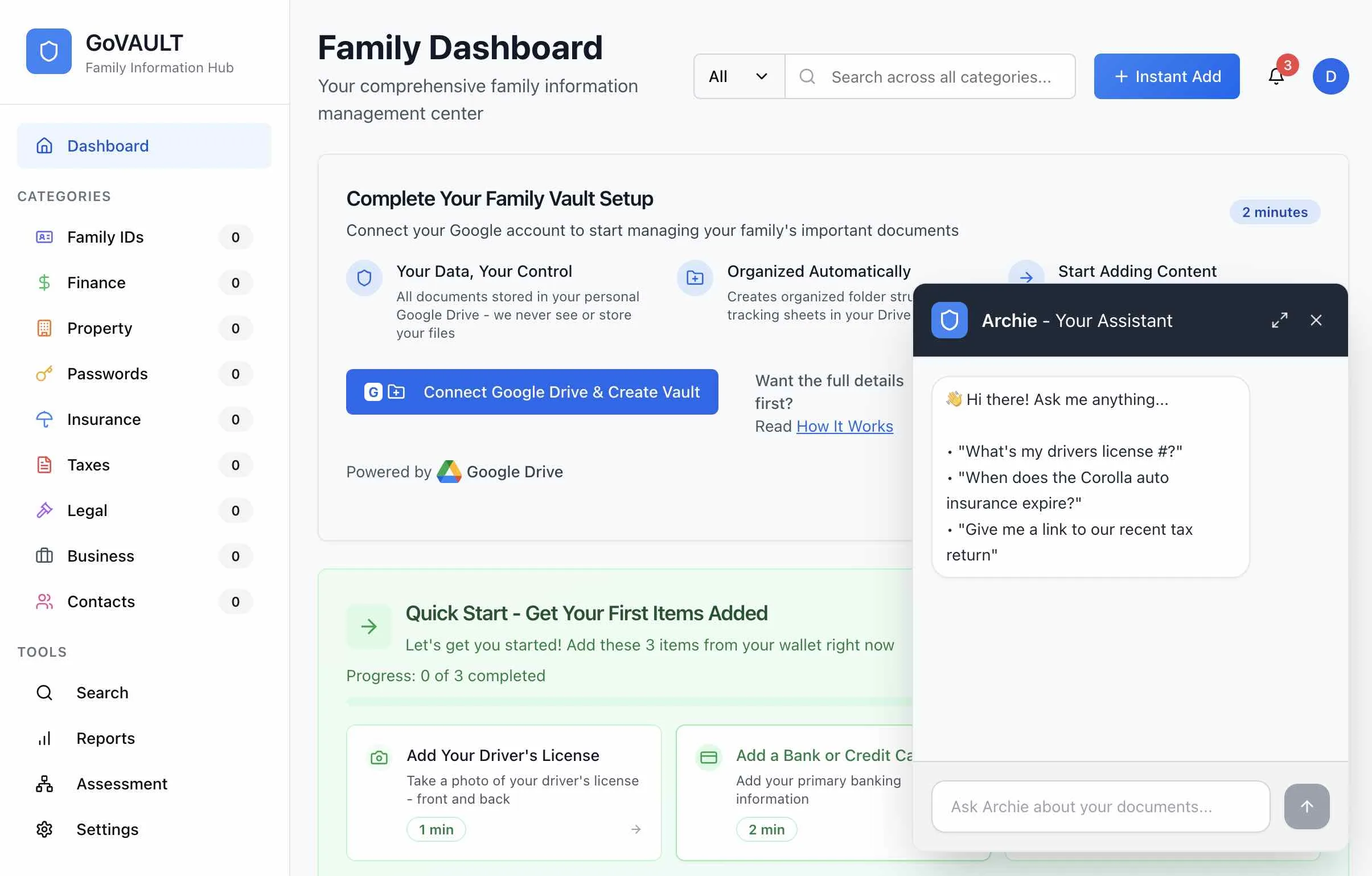This screenshot has width=1372, height=876.
Task: Open the Search tool in sidebar
Action: [102, 693]
